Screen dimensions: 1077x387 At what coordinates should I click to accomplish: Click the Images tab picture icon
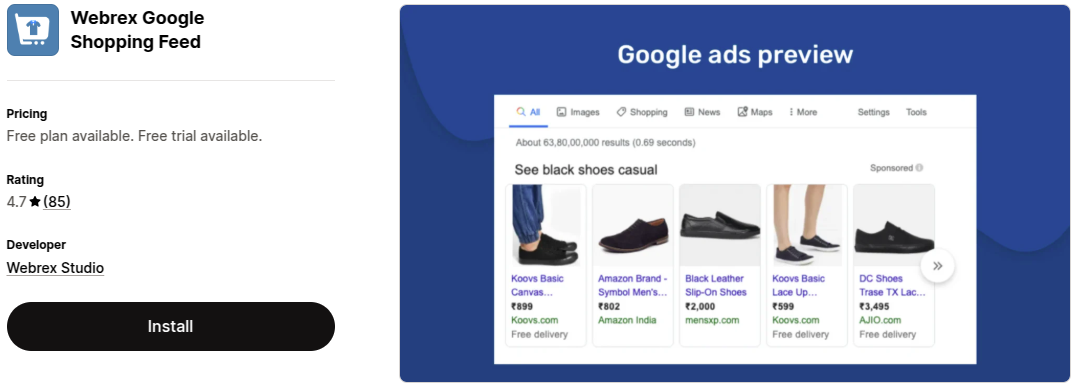click(x=561, y=111)
